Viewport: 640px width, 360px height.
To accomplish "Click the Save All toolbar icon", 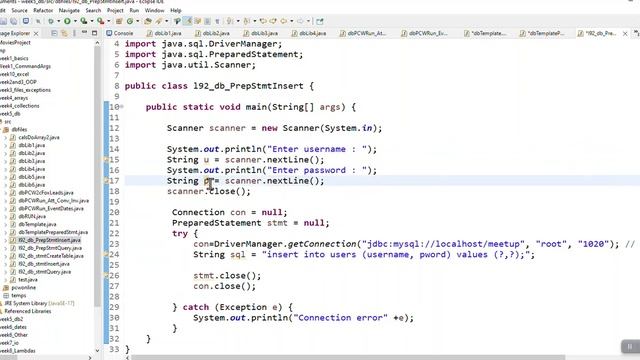I will [x=13, y=21].
